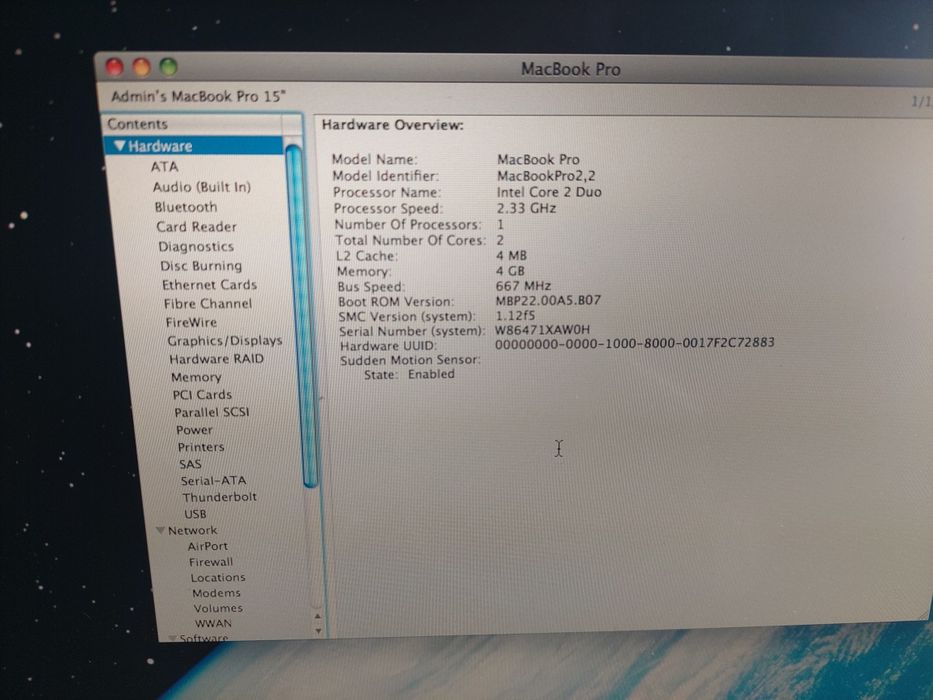Open Volumes under Network
The image size is (933, 700).
click(x=218, y=608)
